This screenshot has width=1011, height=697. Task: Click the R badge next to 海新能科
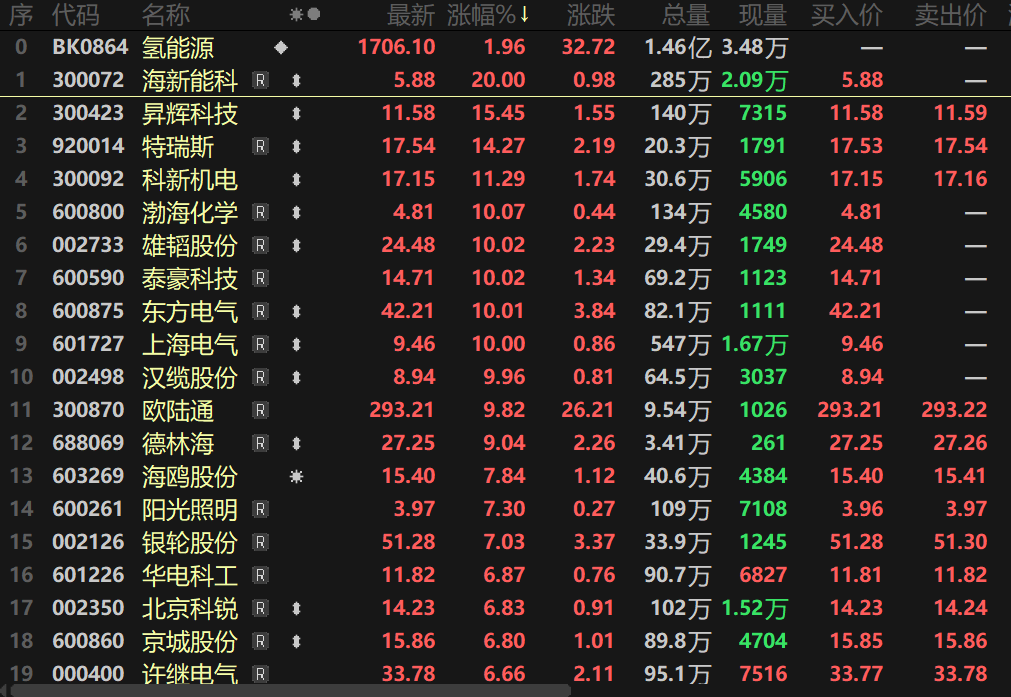pos(260,80)
